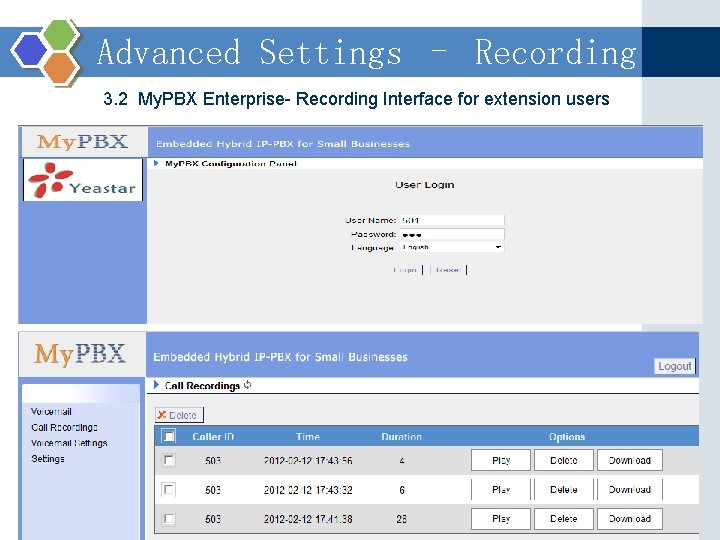Viewport: 720px width, 540px height.
Task: Open Voicemail Settings in the sidebar
Action: pos(69,443)
